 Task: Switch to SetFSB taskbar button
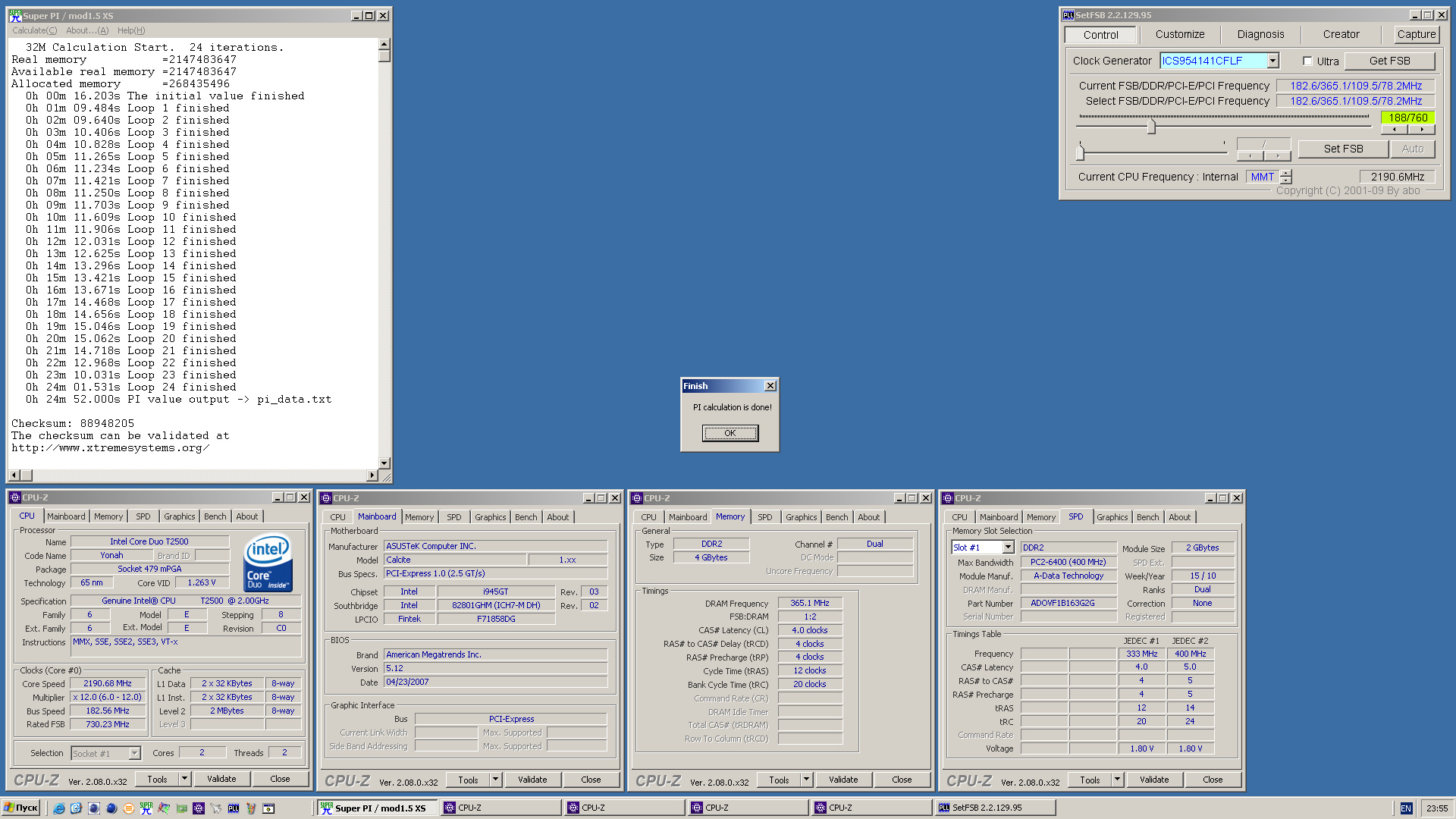pos(995,808)
